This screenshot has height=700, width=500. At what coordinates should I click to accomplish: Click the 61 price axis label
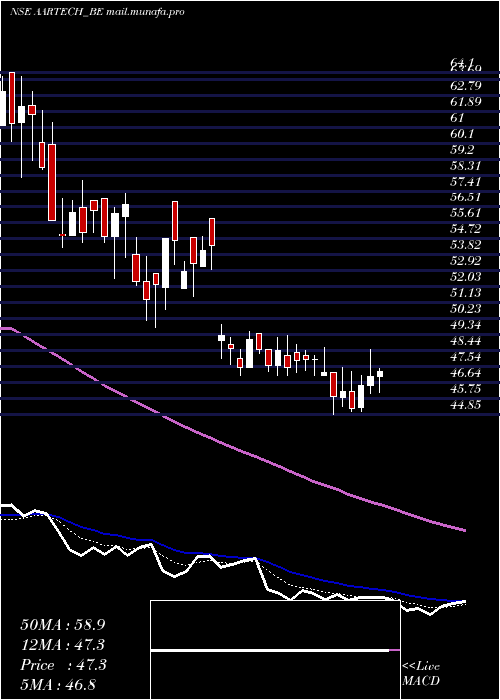pos(458,118)
